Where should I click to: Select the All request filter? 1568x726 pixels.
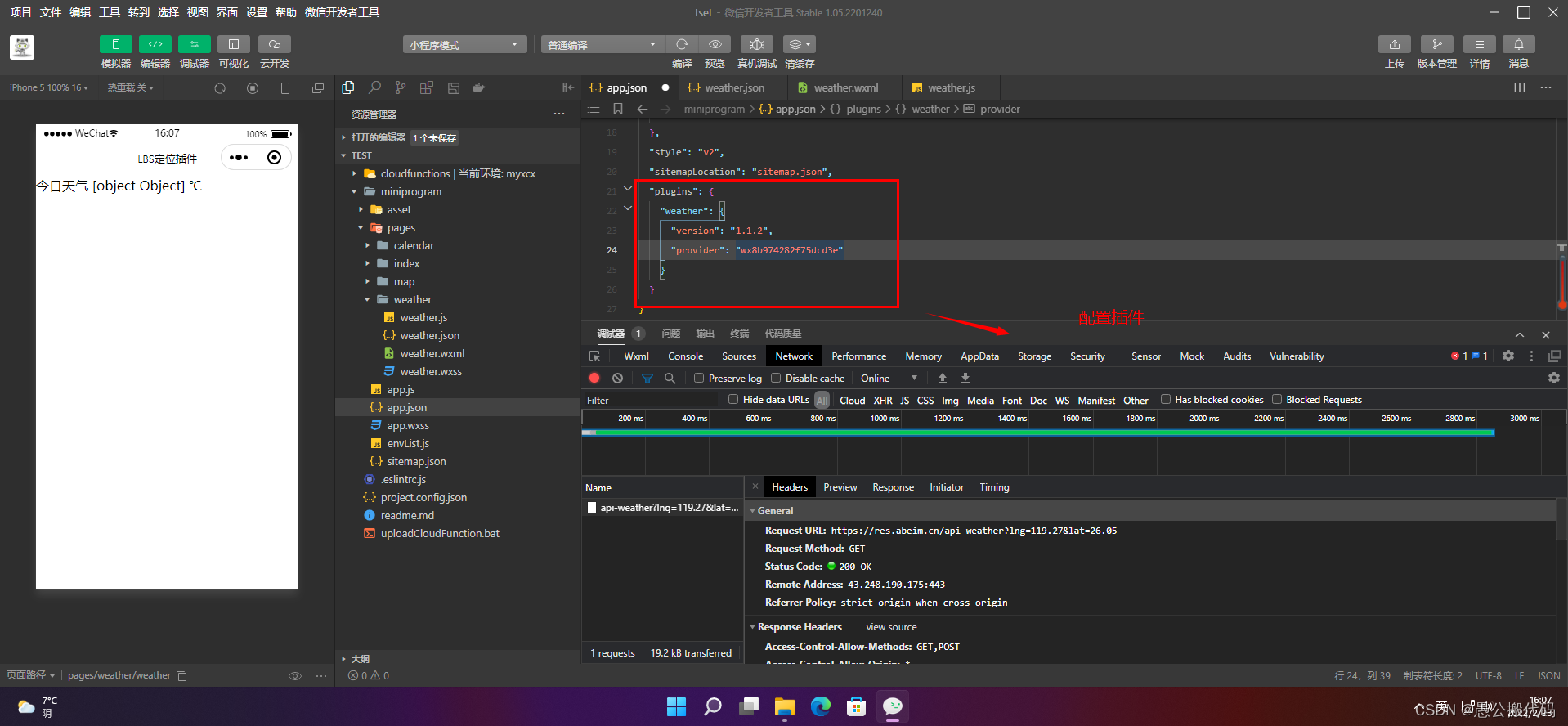click(822, 400)
